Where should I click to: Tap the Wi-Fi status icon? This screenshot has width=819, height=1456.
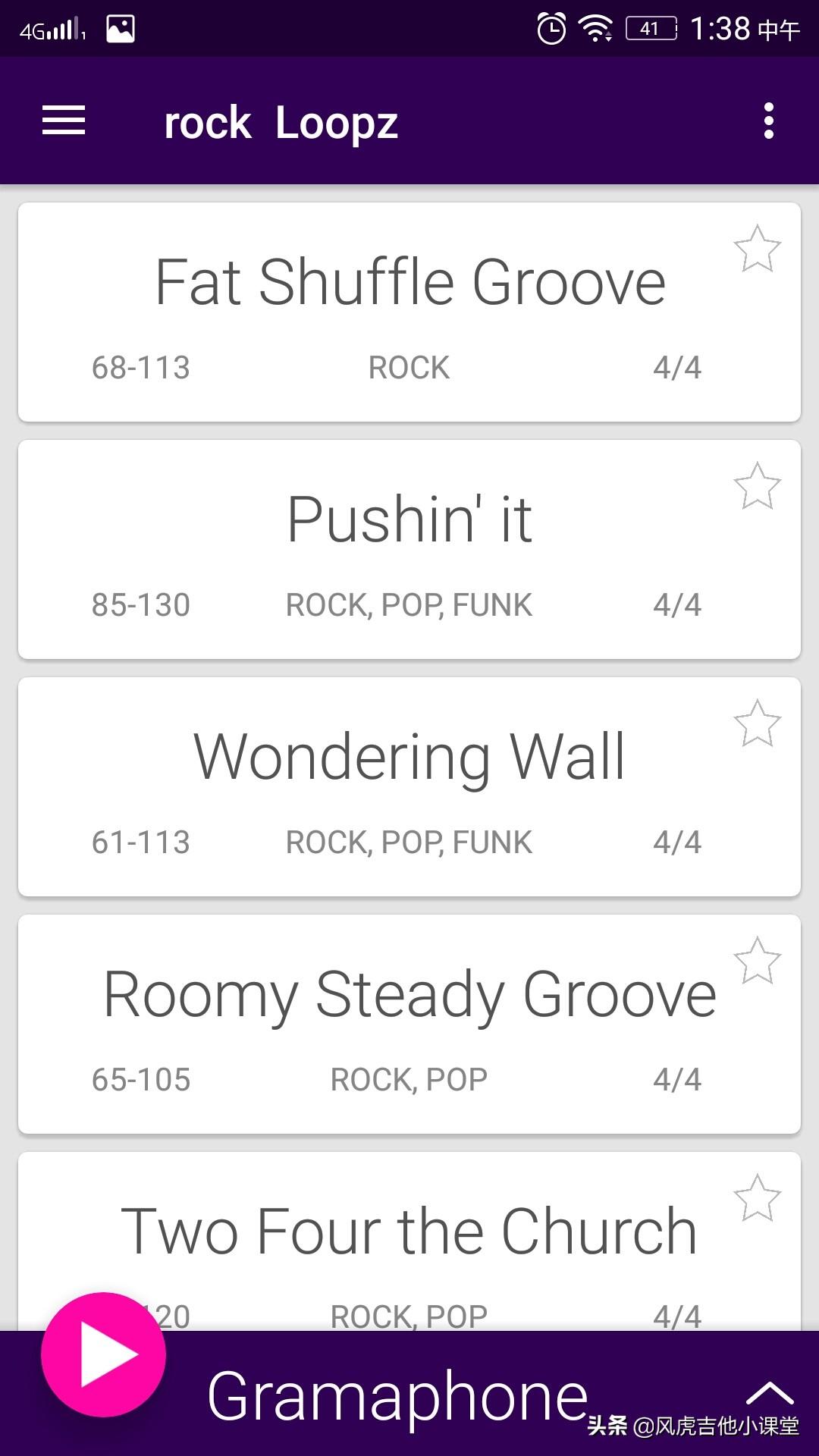(596, 29)
